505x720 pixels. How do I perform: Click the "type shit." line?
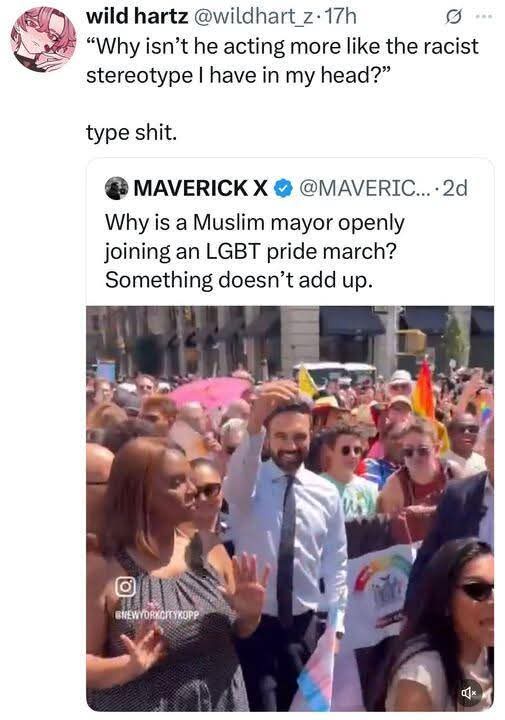click(131, 133)
